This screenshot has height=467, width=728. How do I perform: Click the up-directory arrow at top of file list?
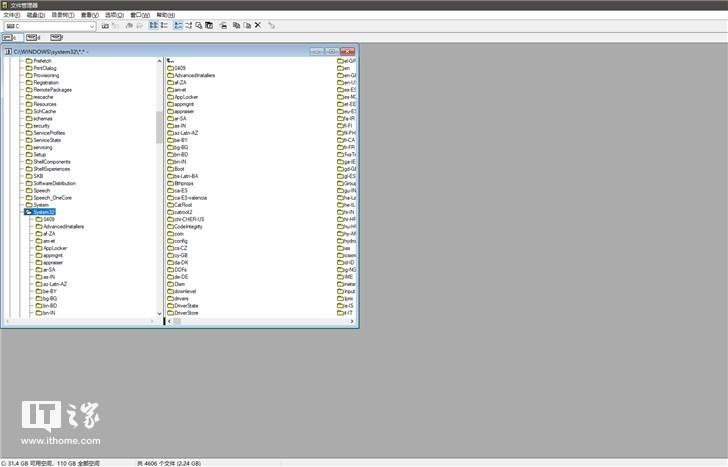[170, 60]
